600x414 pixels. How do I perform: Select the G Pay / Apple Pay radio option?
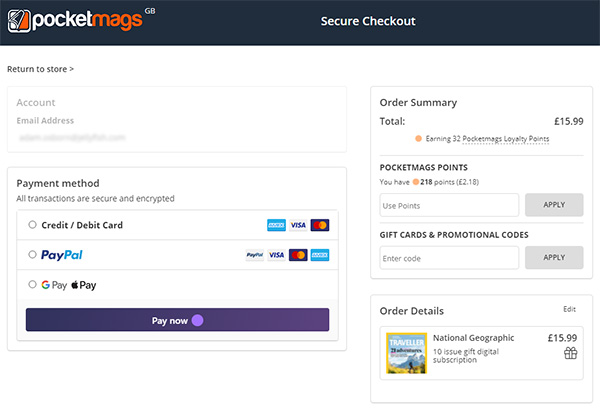33,285
